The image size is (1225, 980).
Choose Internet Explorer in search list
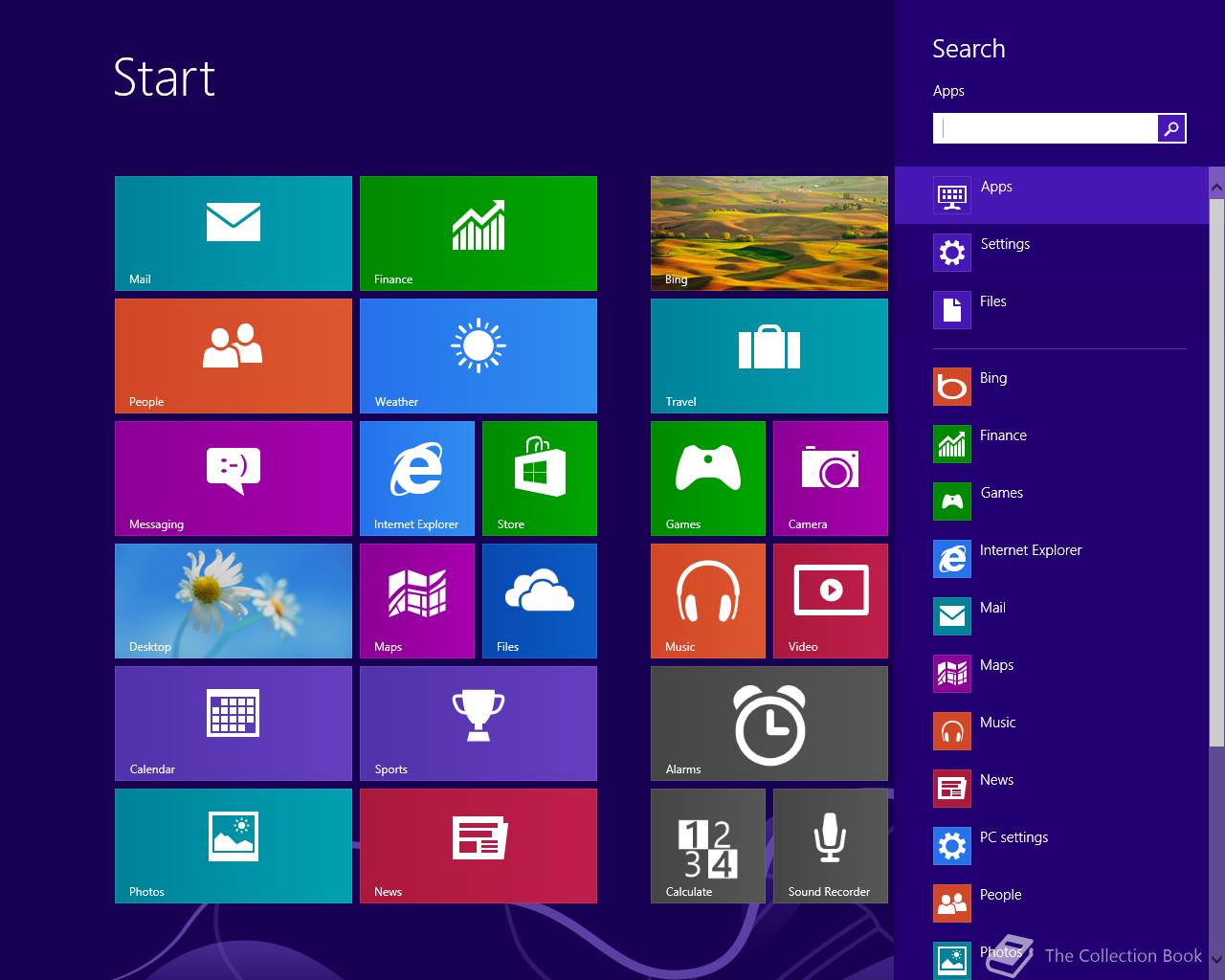[x=1052, y=559]
